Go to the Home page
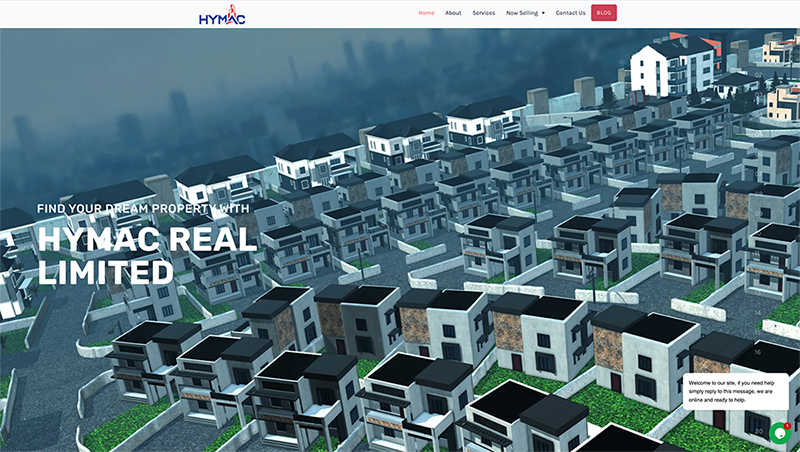 click(x=426, y=13)
